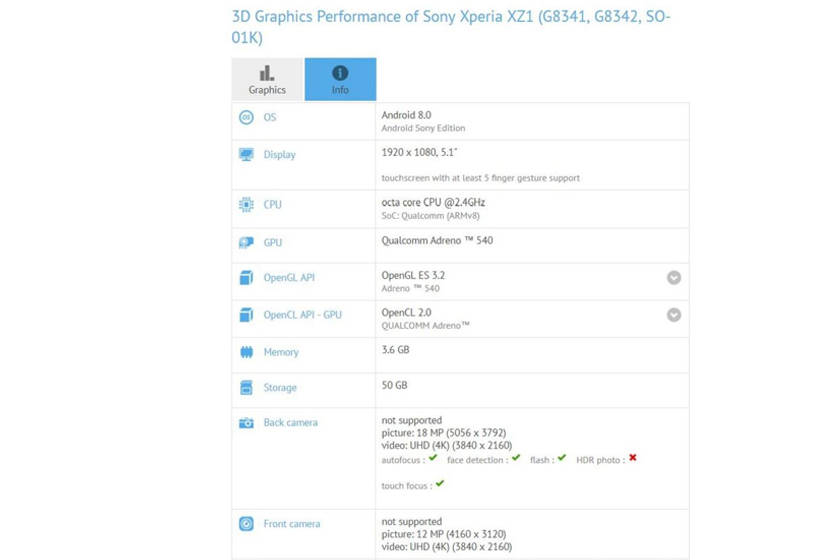Open the Sony Xperia XZ1 page title link
Screen dimensions: 840x560
[451, 27]
